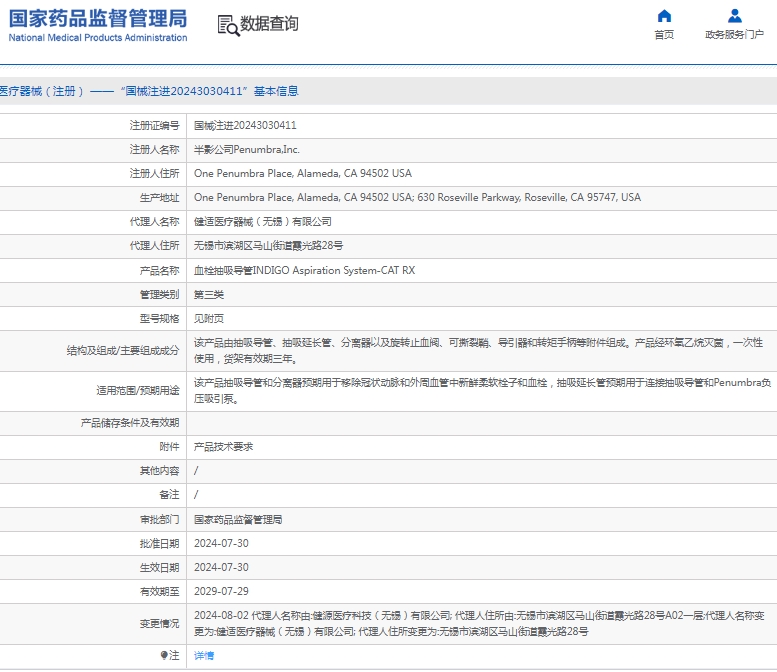Click the 第三类 management class value

point(209,295)
